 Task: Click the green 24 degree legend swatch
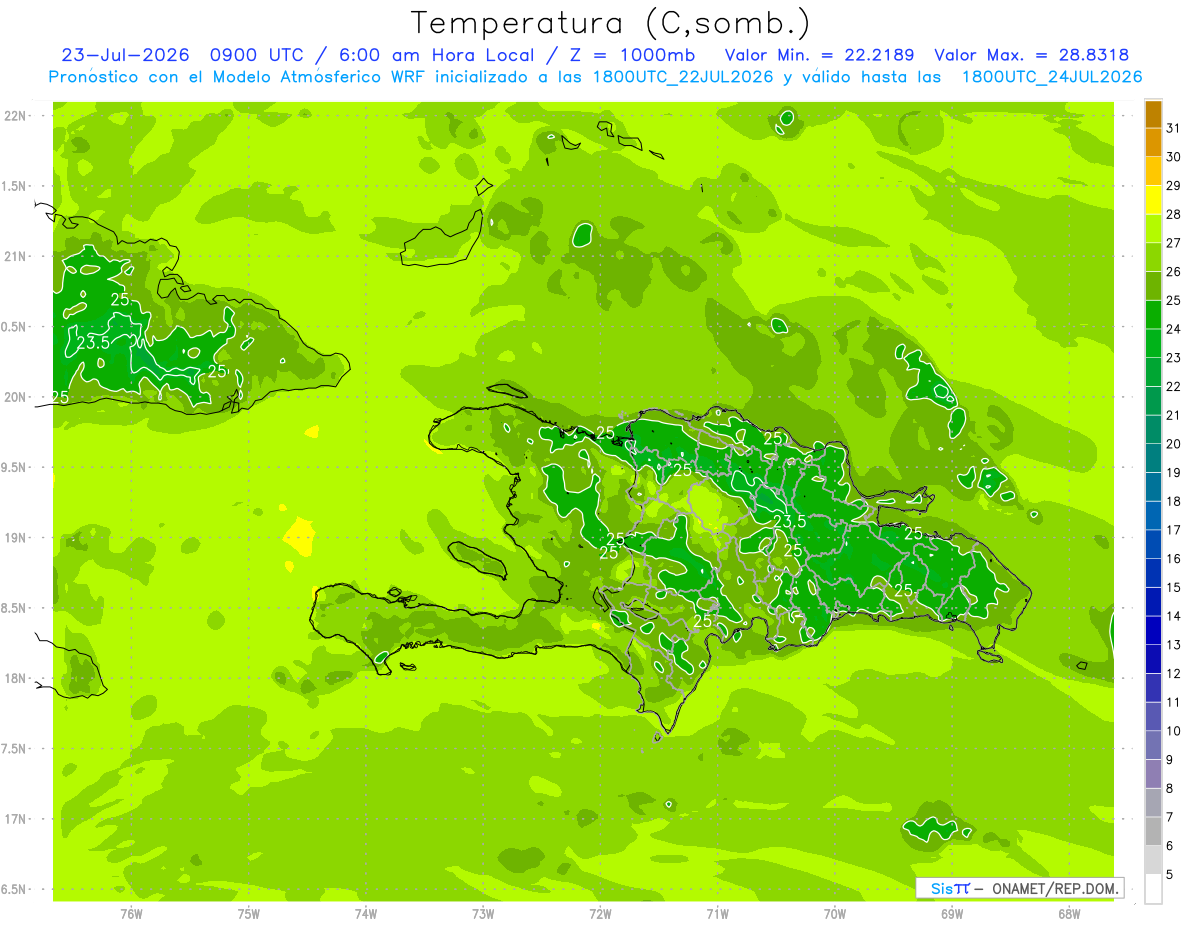pyautogui.click(x=1153, y=315)
